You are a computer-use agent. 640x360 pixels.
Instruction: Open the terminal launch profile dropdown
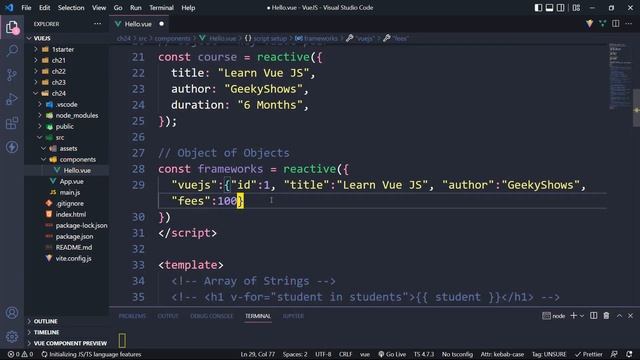pos(582,316)
